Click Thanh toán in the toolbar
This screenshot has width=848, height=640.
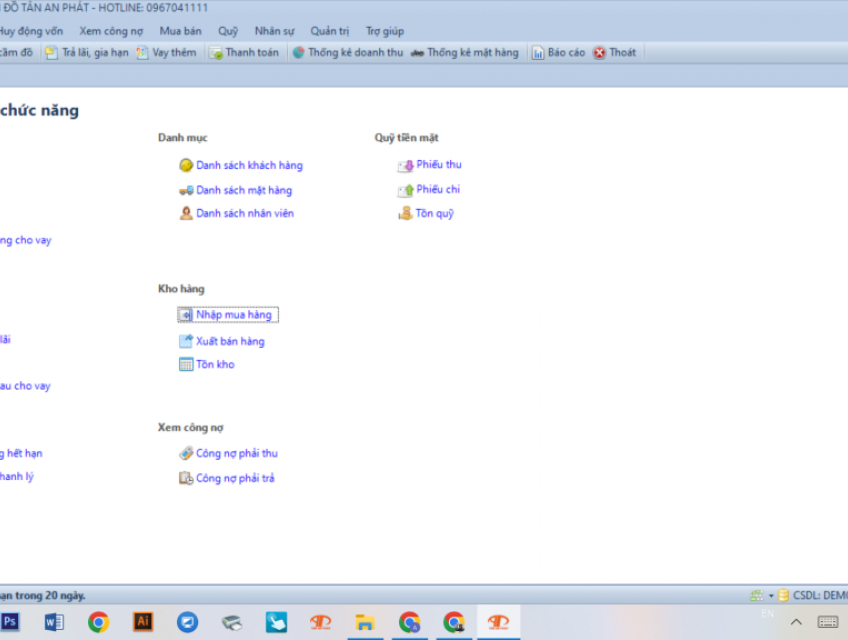coord(244,53)
